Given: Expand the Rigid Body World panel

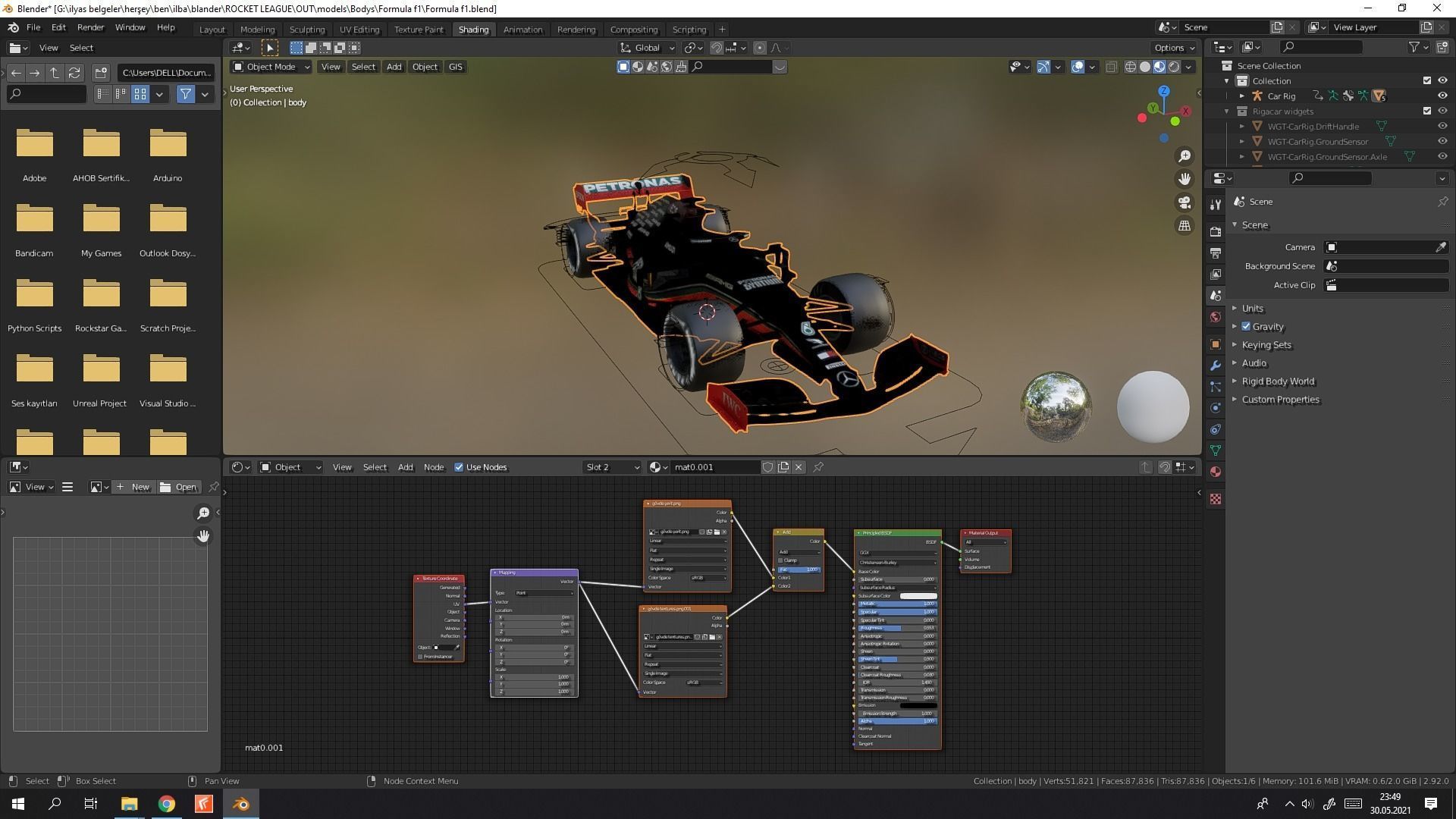Looking at the screenshot, I should (1278, 381).
